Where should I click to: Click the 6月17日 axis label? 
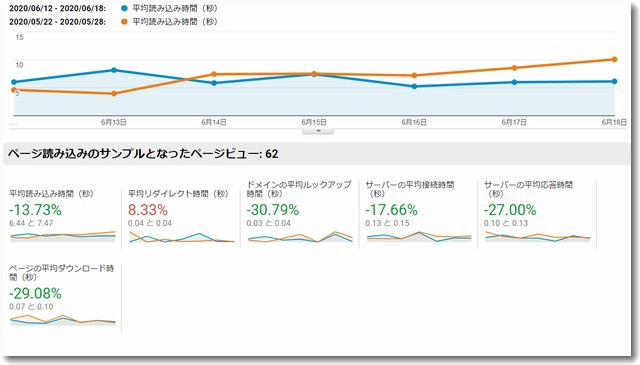click(514, 122)
